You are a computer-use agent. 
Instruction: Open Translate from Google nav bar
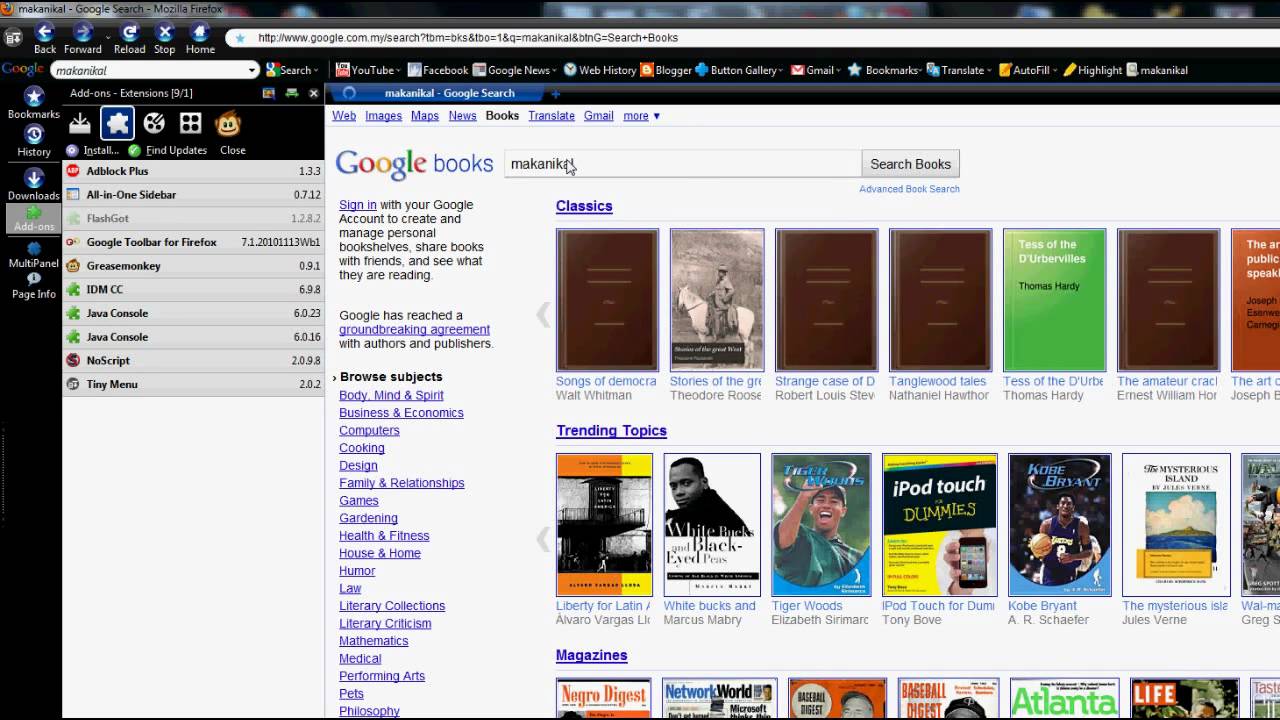551,116
